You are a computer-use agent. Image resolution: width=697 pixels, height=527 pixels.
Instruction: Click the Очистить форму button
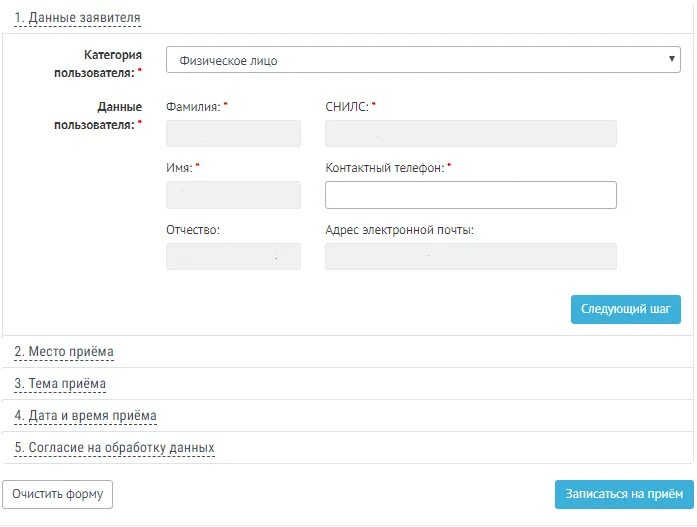(x=57, y=494)
